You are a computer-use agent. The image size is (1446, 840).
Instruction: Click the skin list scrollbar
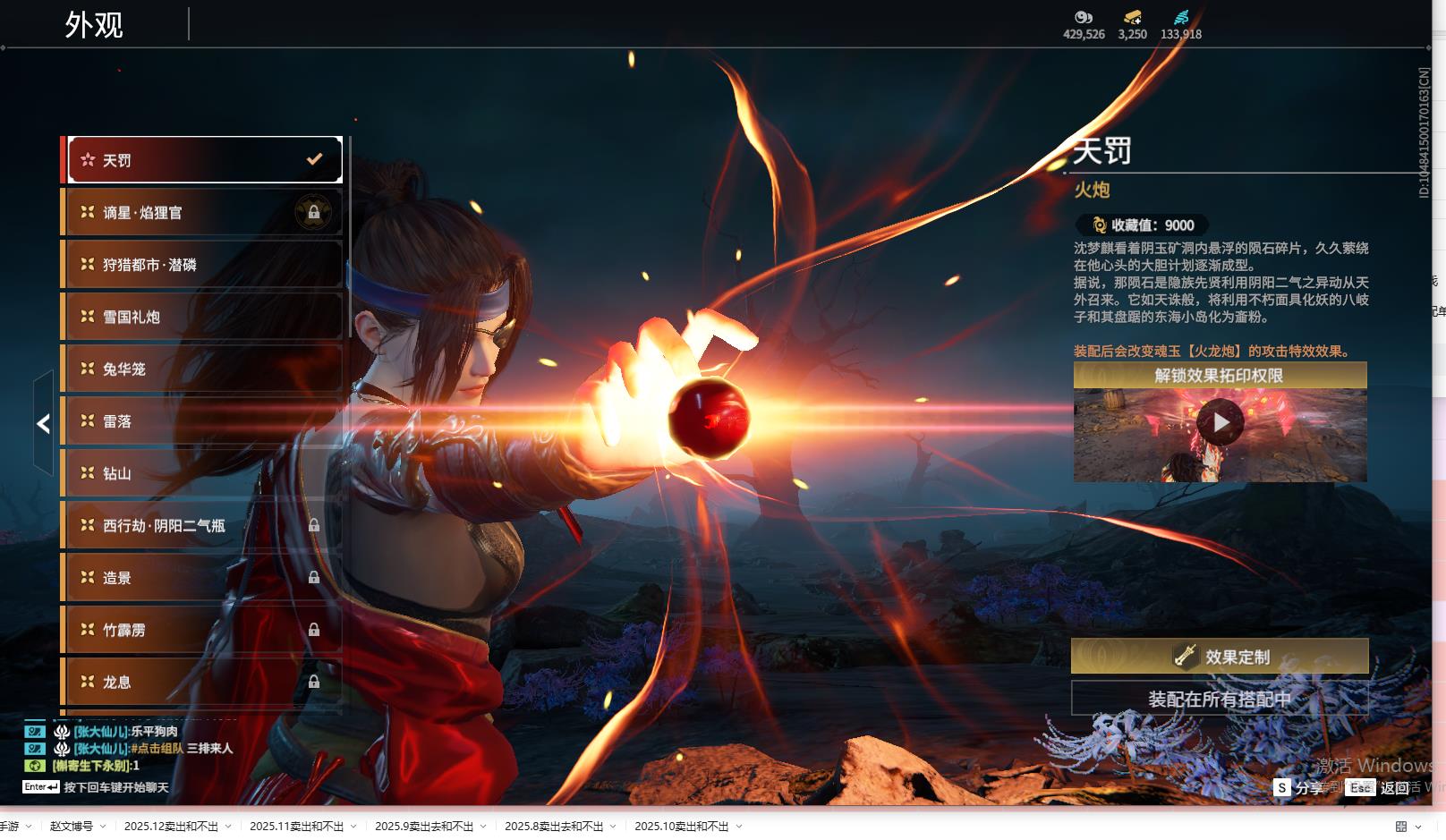pyautogui.click(x=349, y=237)
